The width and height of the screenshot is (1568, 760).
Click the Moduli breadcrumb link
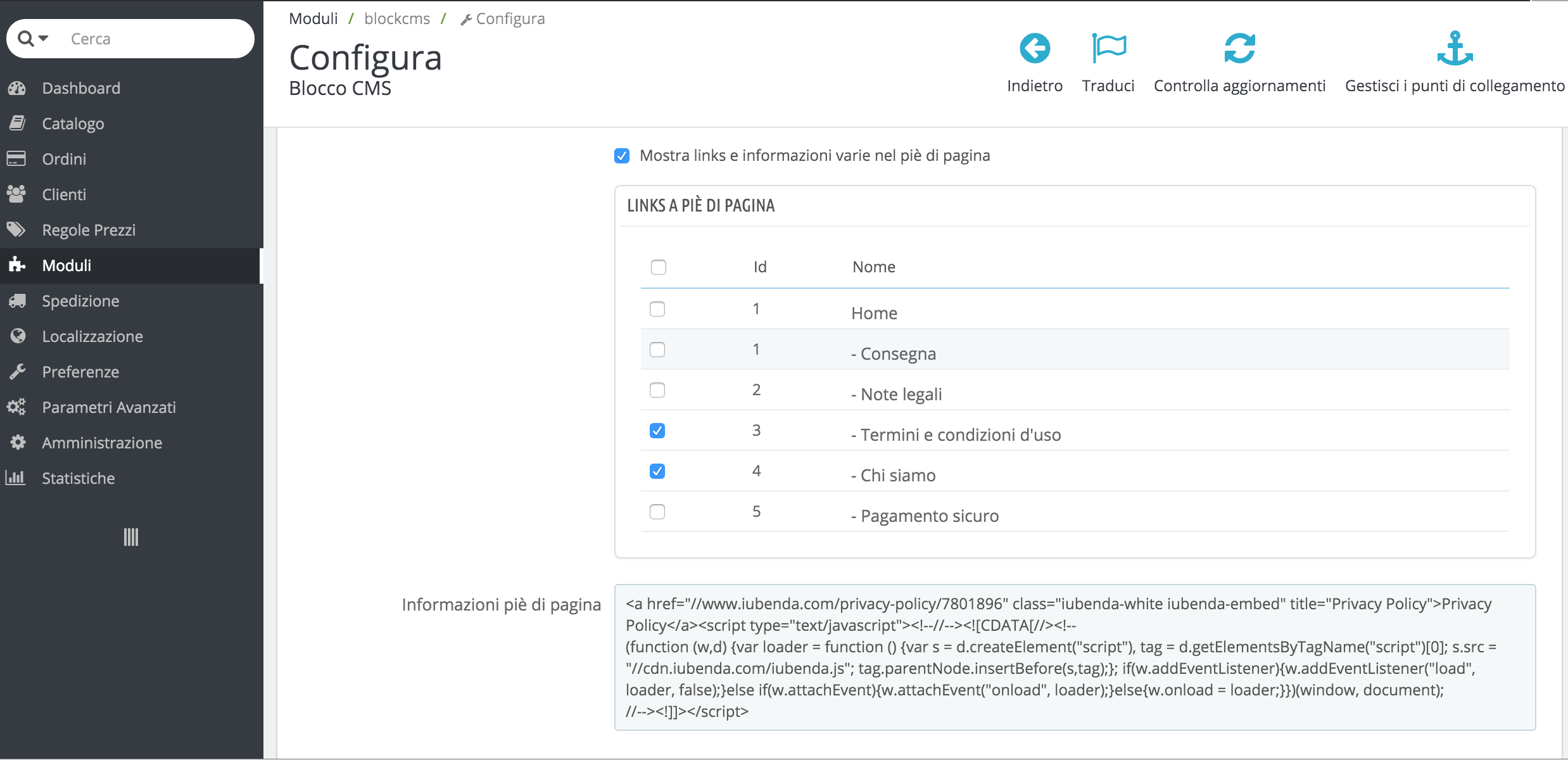(x=313, y=18)
